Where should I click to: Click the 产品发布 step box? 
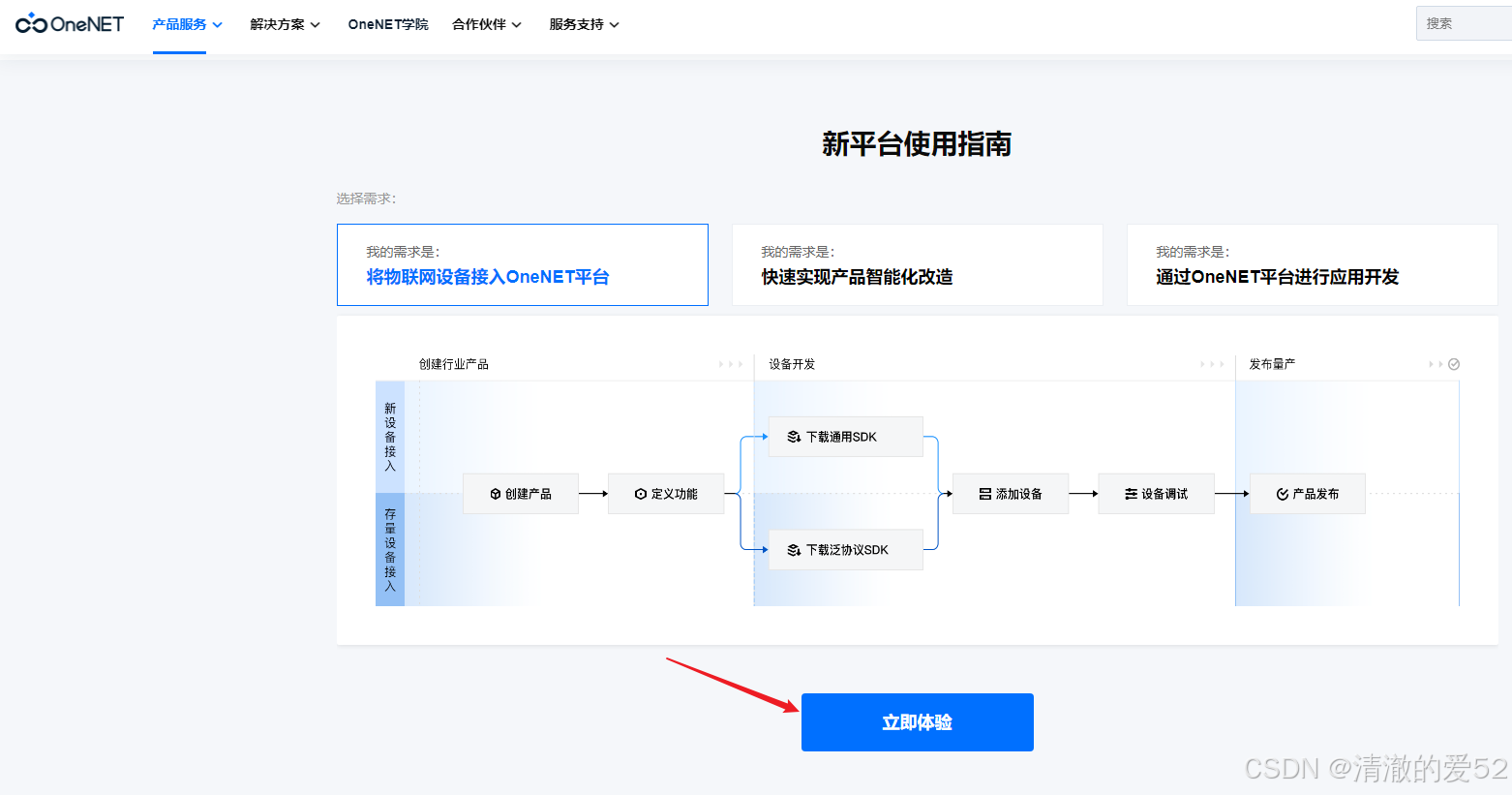(1308, 494)
